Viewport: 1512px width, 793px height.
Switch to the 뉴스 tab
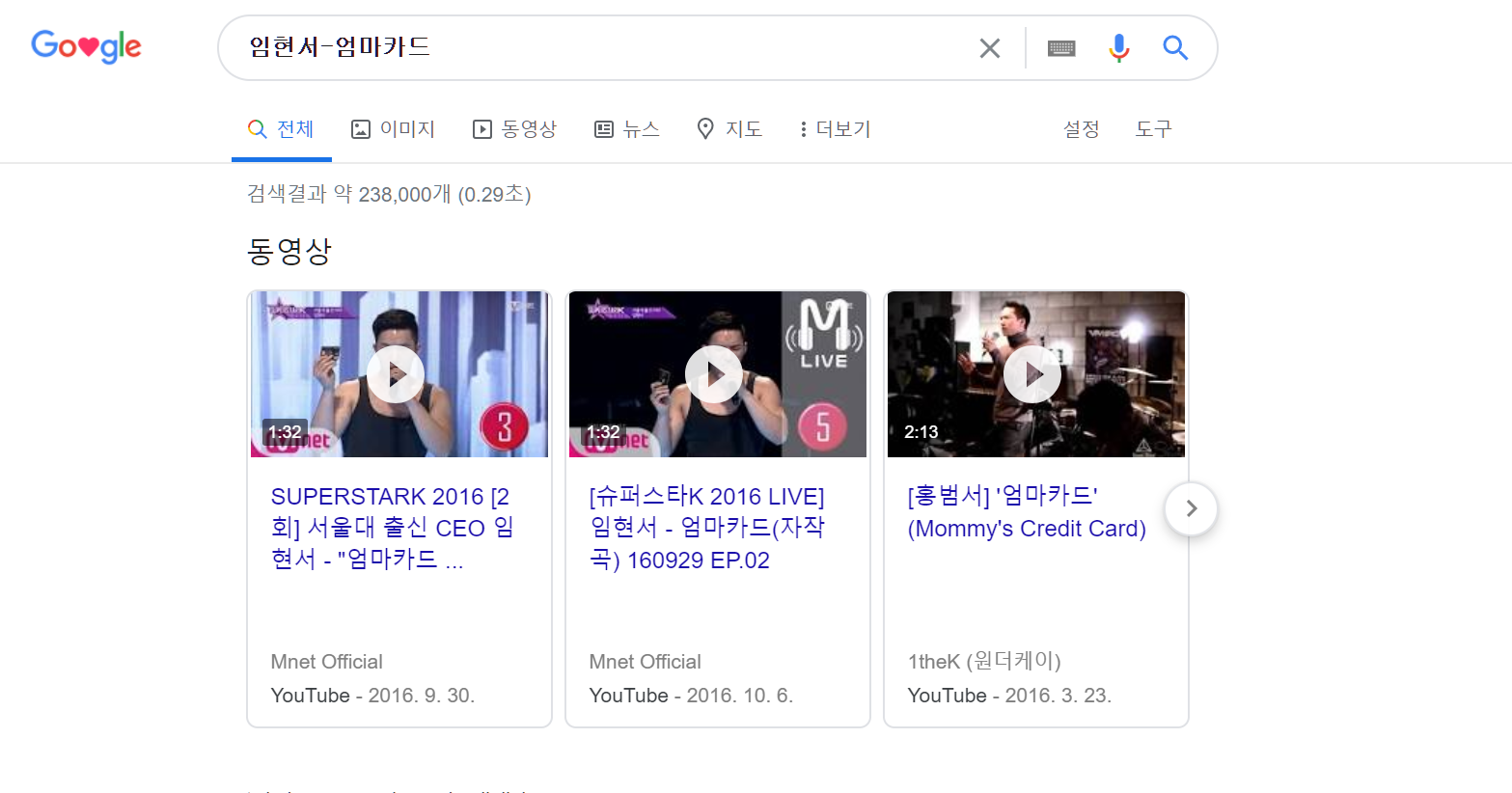click(627, 129)
